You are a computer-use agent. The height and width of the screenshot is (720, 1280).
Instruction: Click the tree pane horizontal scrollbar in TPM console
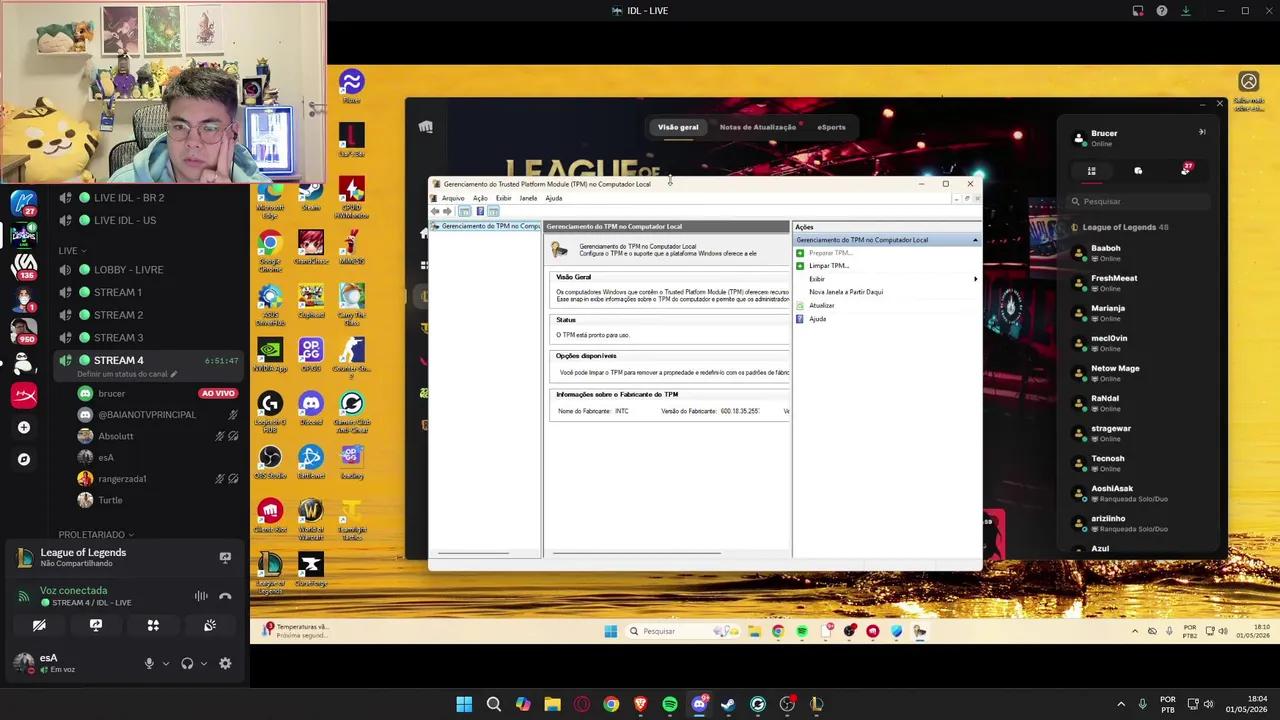pyautogui.click(x=474, y=553)
